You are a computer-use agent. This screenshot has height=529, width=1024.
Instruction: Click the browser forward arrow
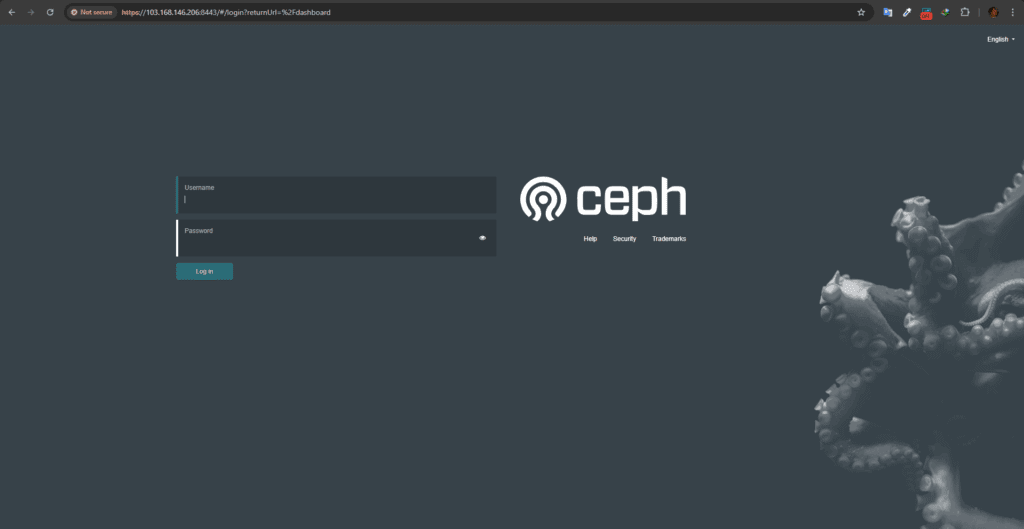[31, 12]
